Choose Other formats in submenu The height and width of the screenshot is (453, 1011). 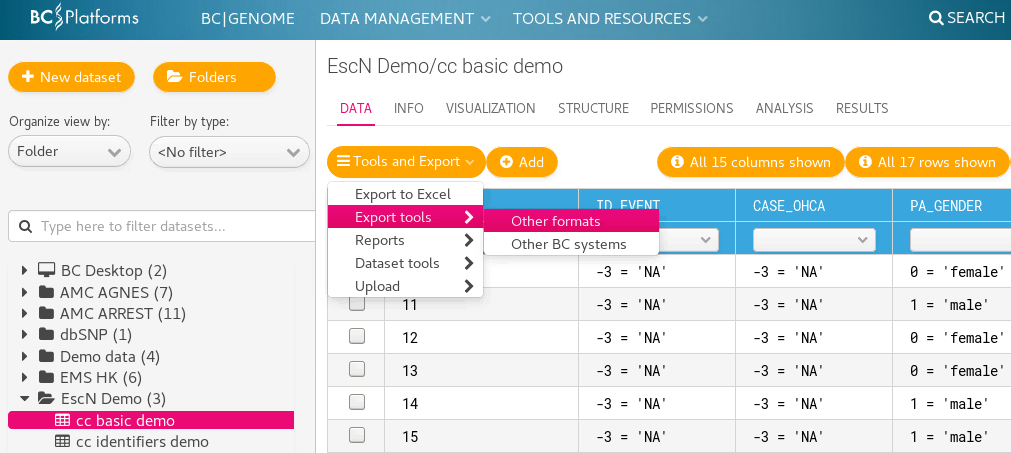coord(571,221)
